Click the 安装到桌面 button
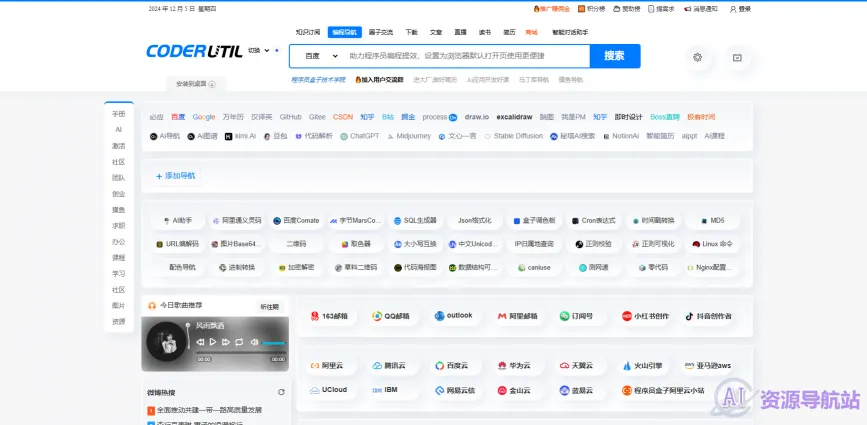The height and width of the screenshot is (425, 867). click(x=196, y=84)
